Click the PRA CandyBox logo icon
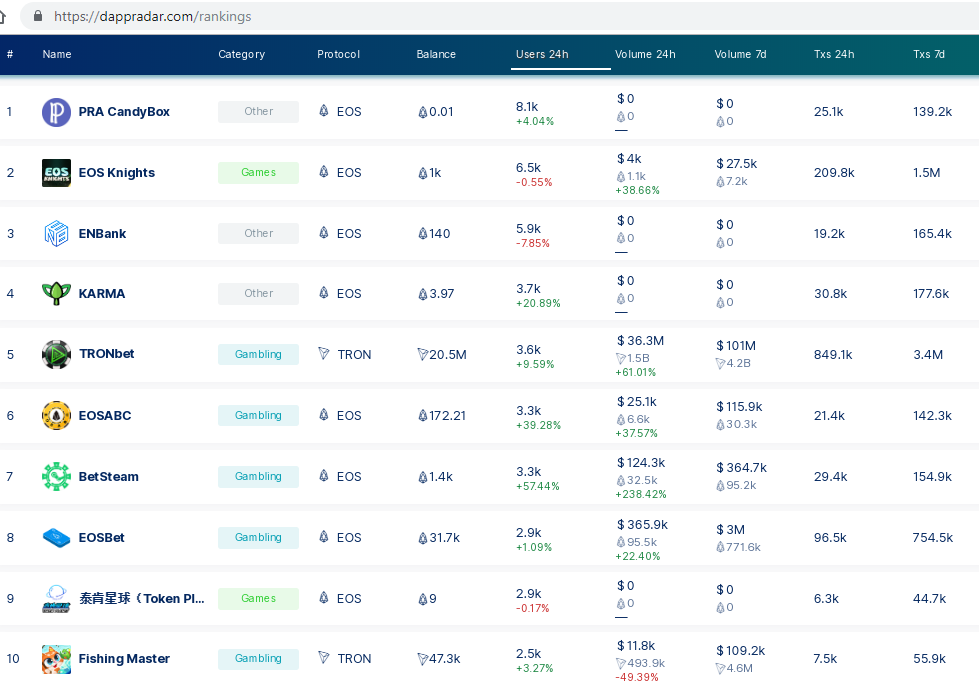Image resolution: width=979 pixels, height=684 pixels. [56, 112]
